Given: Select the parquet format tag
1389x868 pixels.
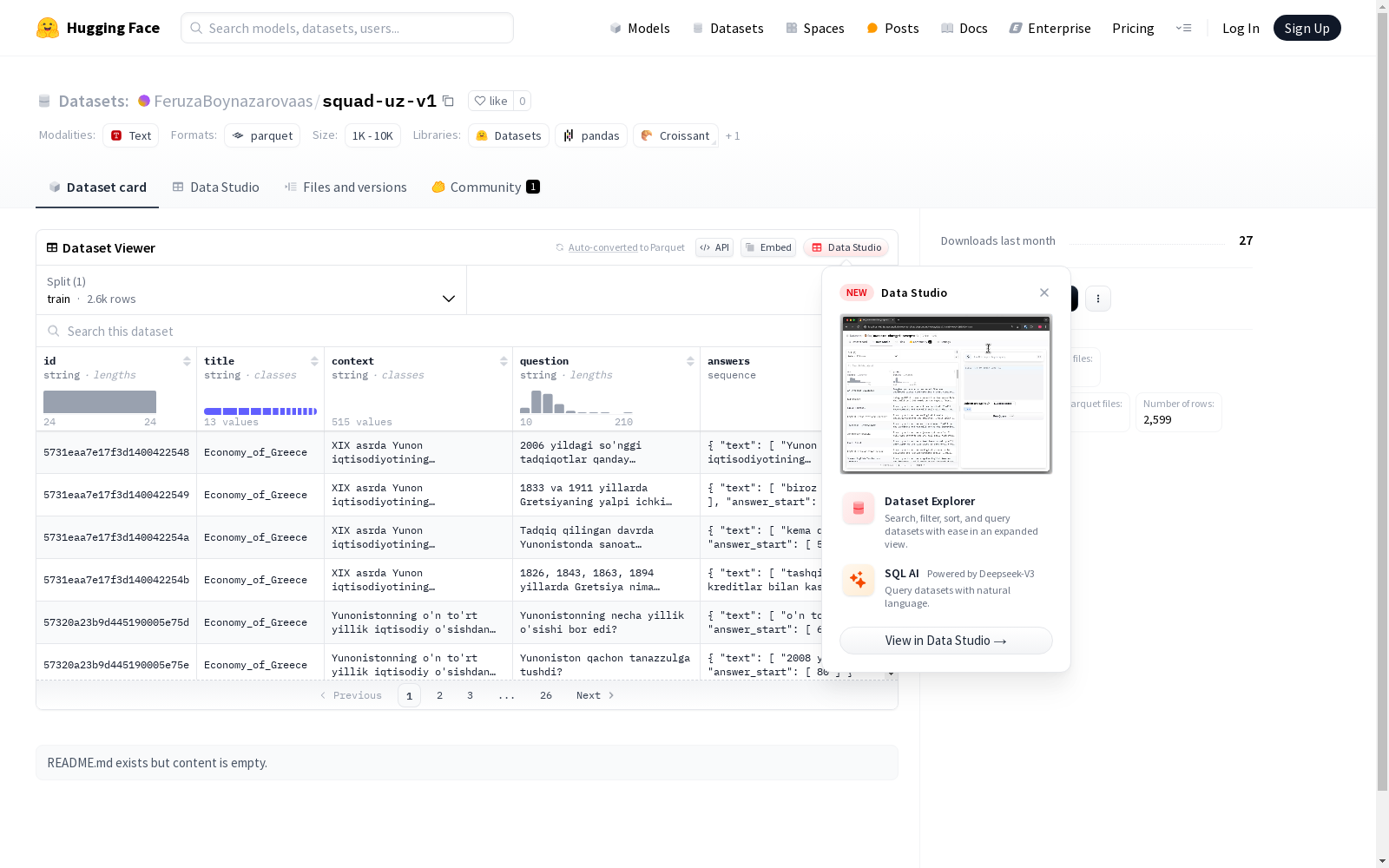Looking at the screenshot, I should [x=262, y=135].
